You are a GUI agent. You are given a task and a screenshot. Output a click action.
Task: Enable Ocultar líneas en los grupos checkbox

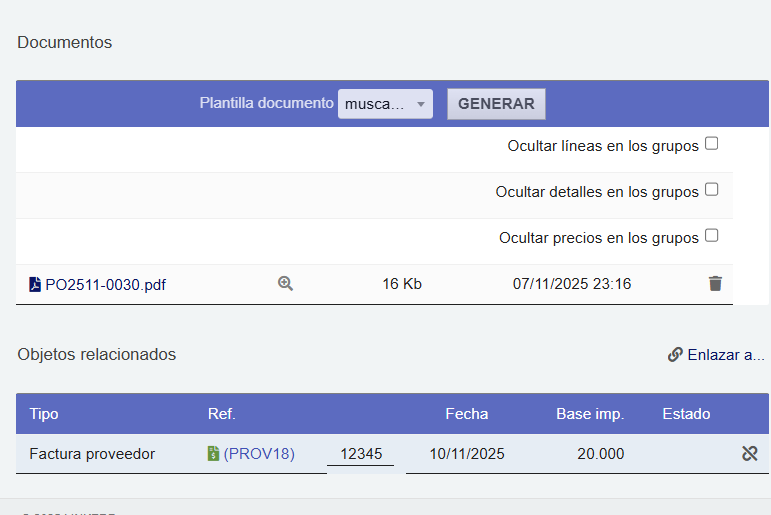712,144
